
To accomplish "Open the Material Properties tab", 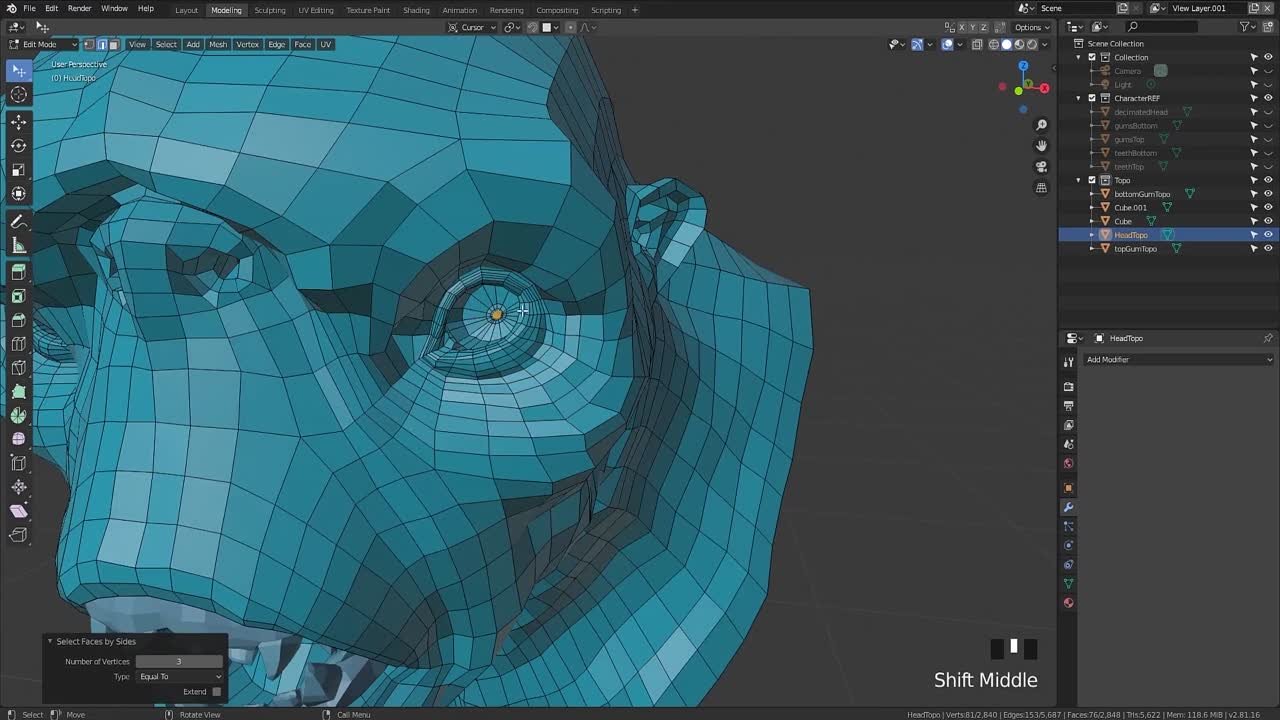I will tap(1068, 602).
